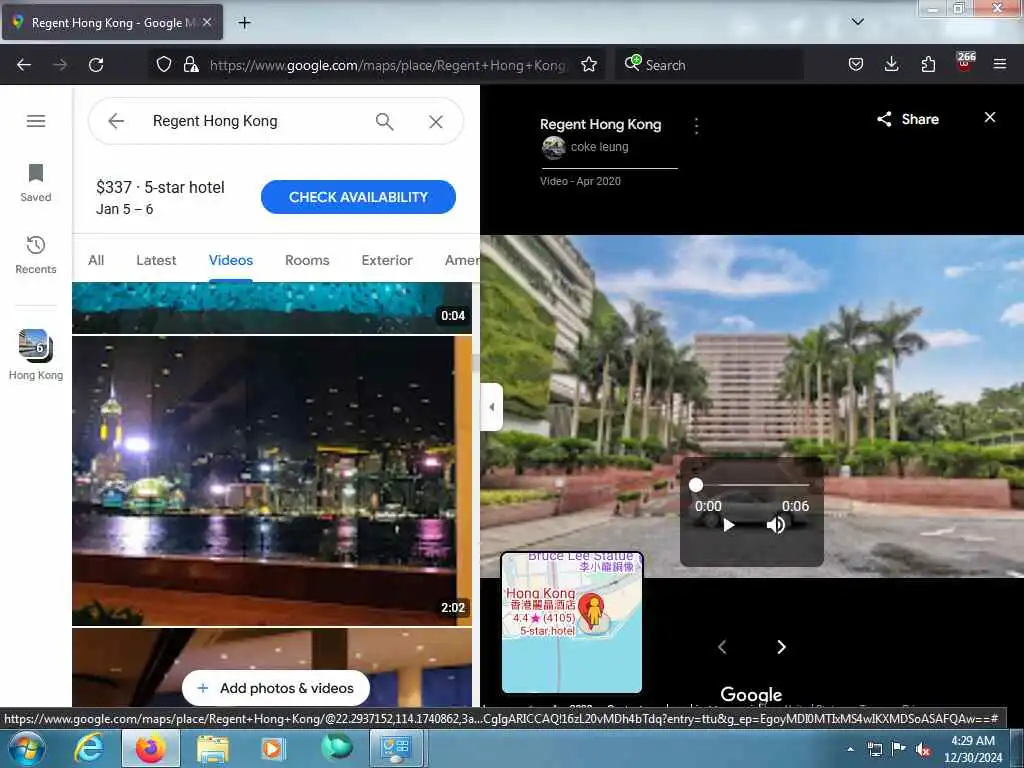
Task: Close the Regent Hong Kong tab
Action: click(207, 22)
